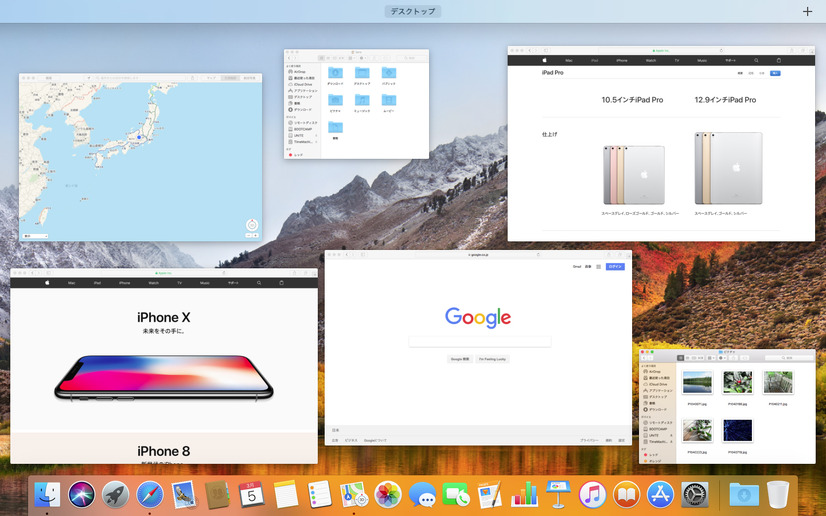This screenshot has width=826, height=516.
Task: Open view dropdown at Maps bottom-left
Action: pos(35,236)
